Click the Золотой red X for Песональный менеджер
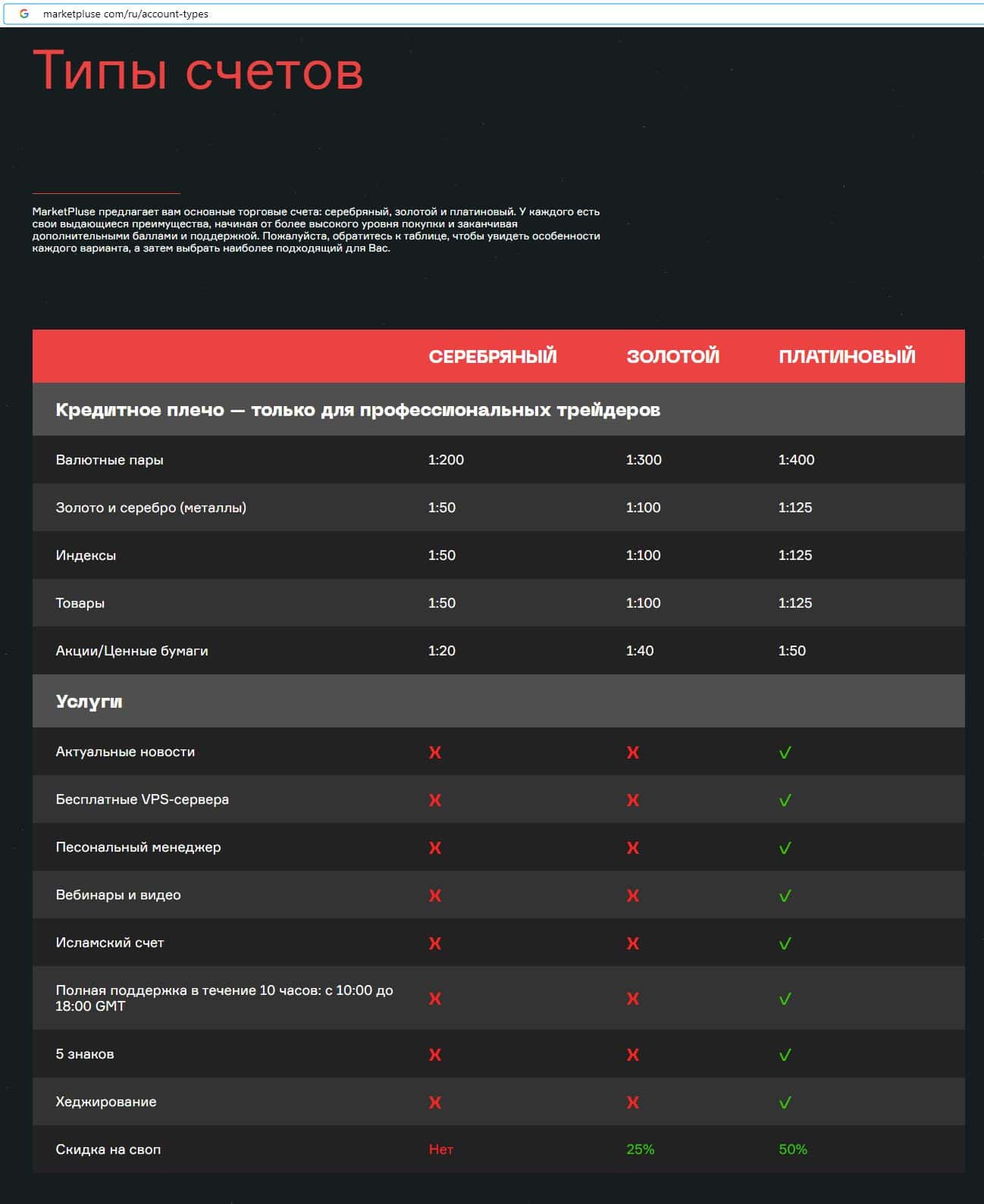Viewport: 984px width, 1204px height. (x=633, y=848)
